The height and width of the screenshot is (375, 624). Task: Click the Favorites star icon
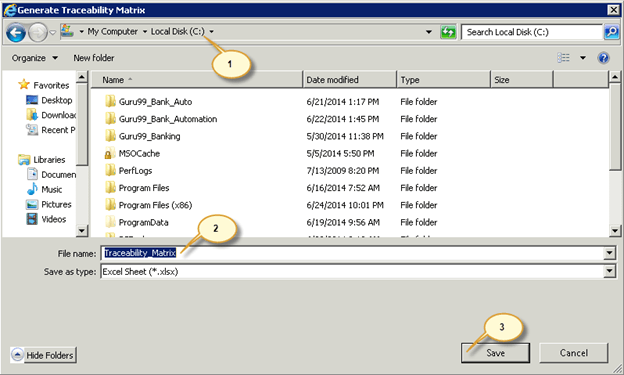[x=24, y=84]
